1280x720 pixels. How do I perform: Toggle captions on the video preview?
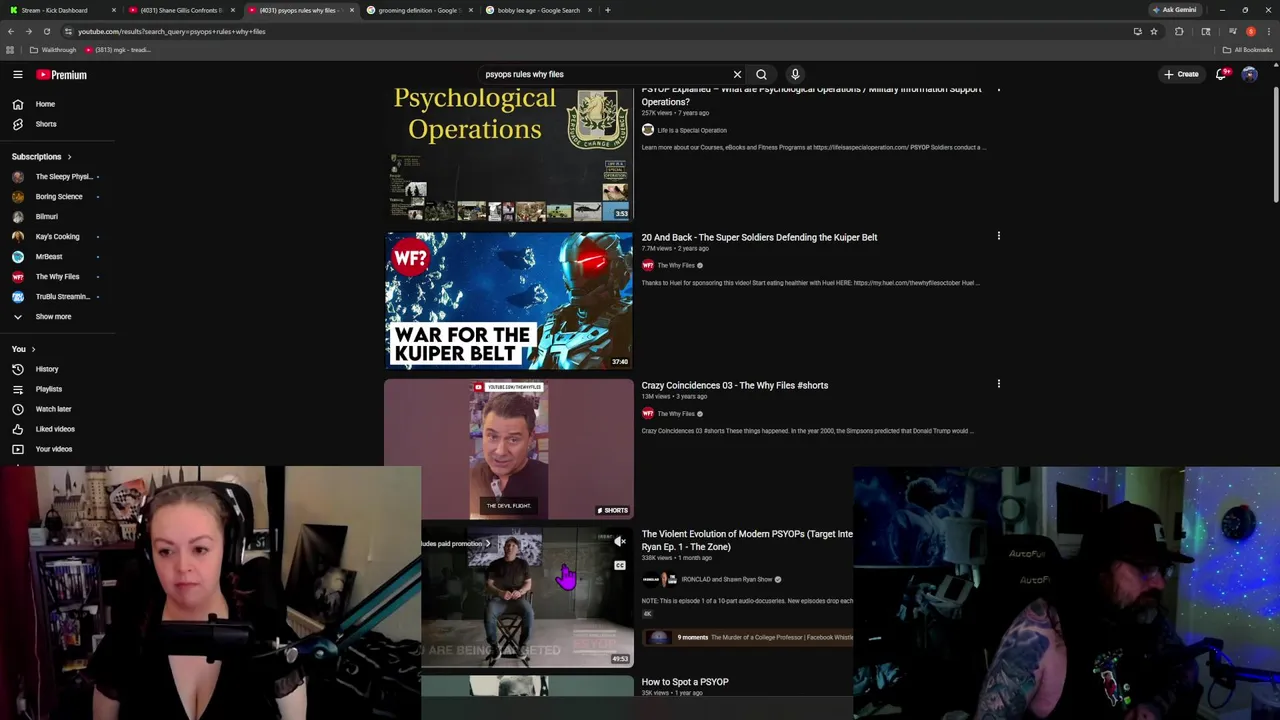click(620, 566)
